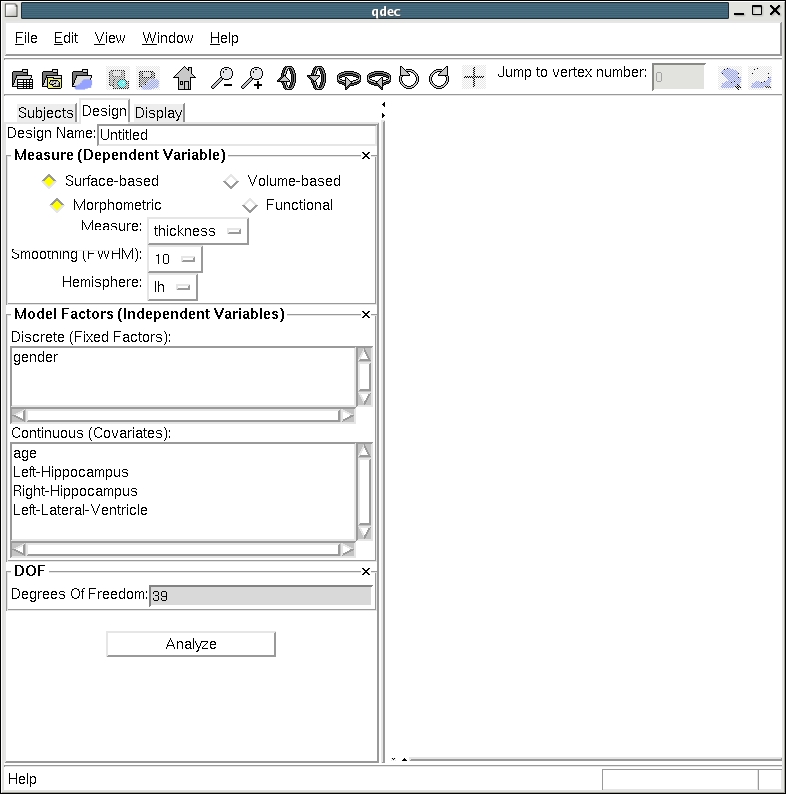Click the Design Name input field

[236, 134]
